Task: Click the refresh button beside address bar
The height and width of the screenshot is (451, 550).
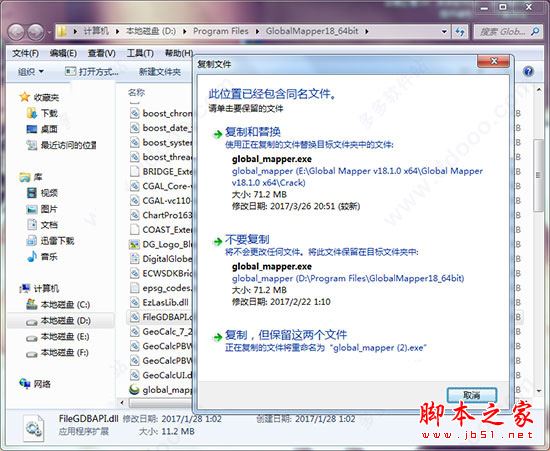Action: [x=460, y=32]
